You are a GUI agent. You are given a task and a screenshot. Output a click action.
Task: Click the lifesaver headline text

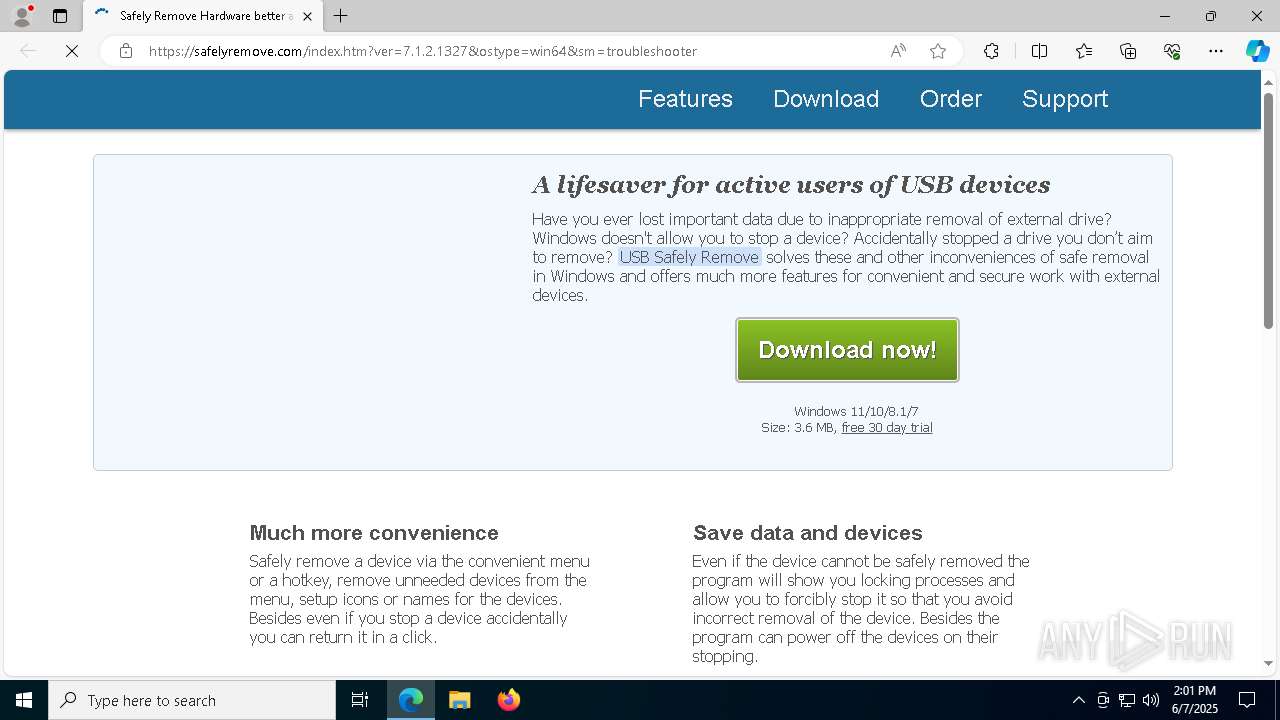point(791,185)
